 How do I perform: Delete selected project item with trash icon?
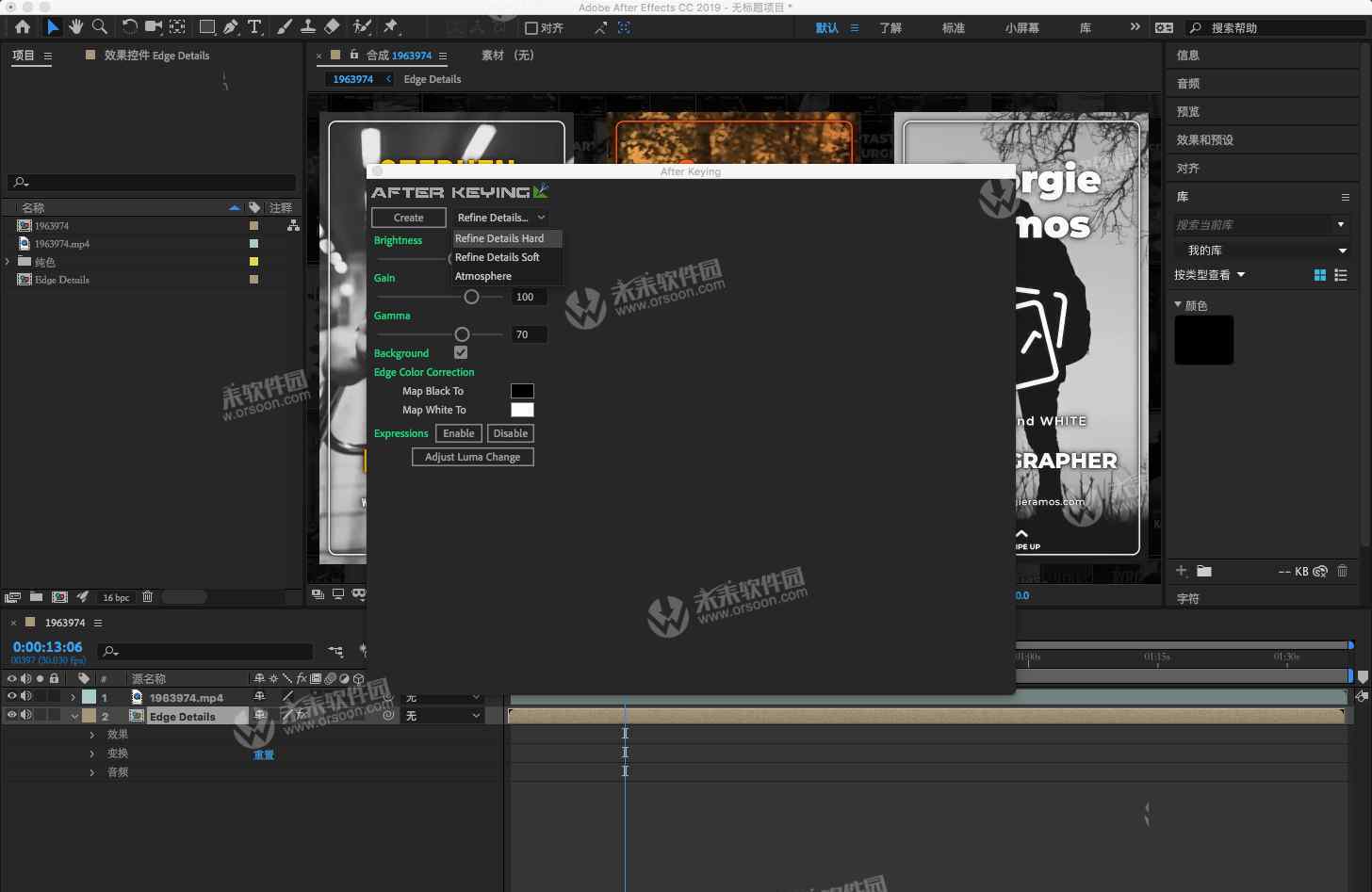[147, 596]
